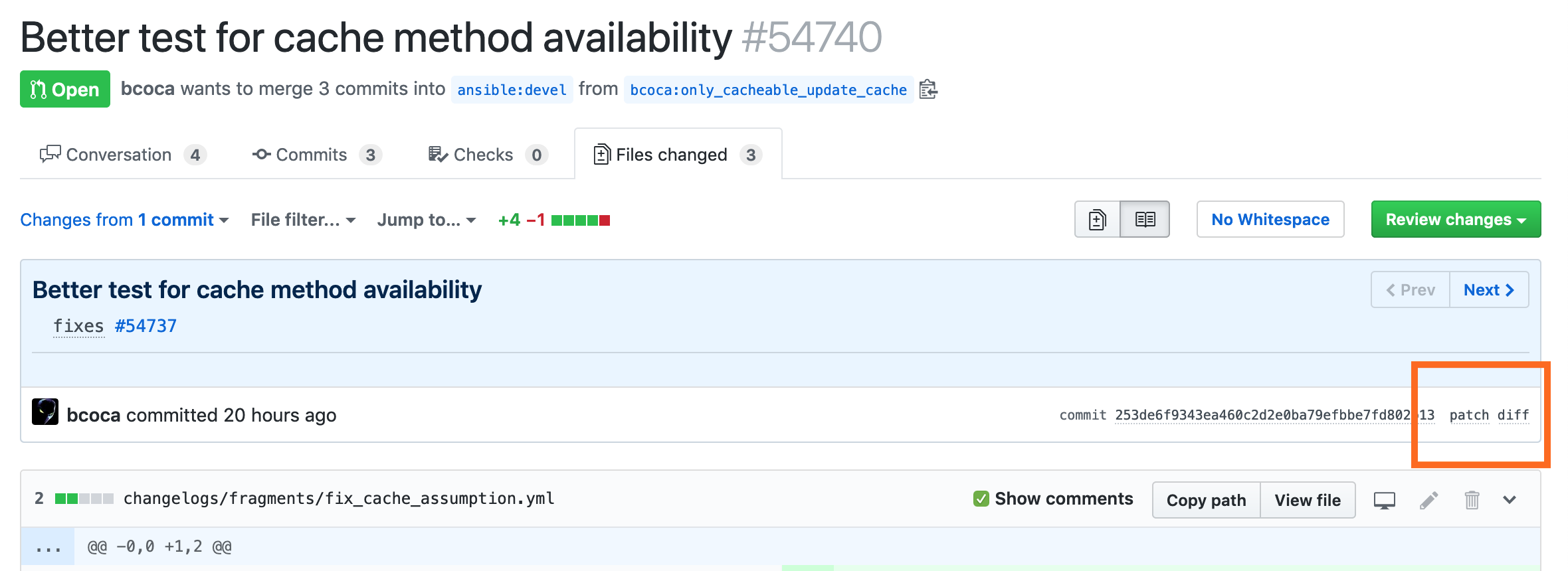This screenshot has width=1568, height=571.
Task: Collapse the changelog file diff with the chevron
Action: [x=1510, y=500]
